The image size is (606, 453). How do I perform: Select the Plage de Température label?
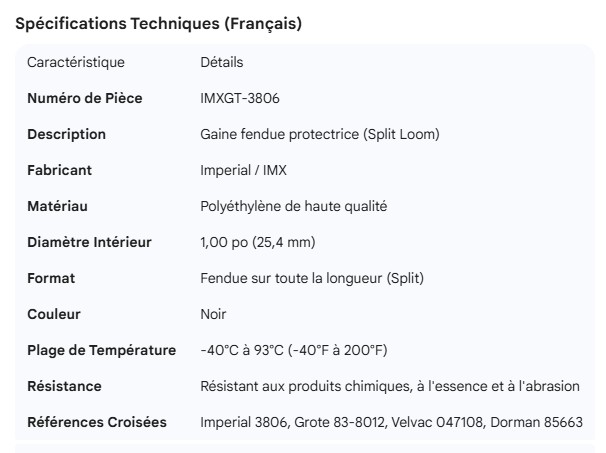[x=101, y=351]
